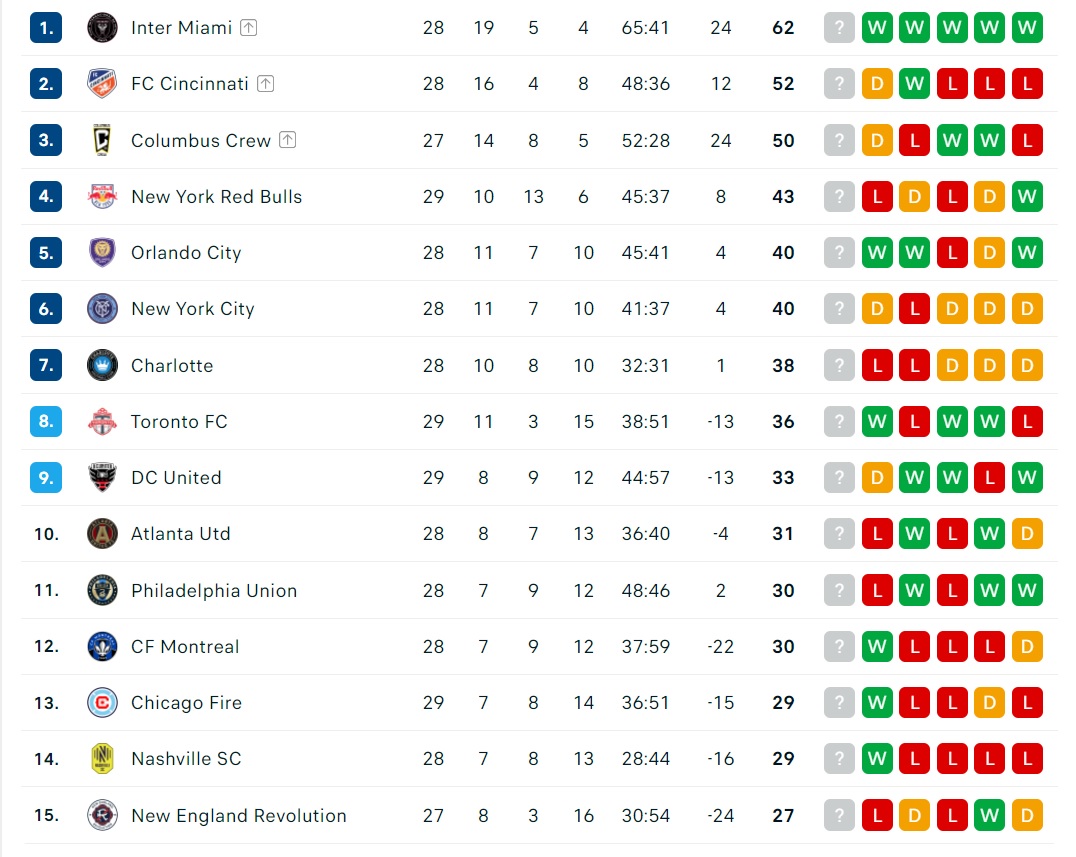Click the promotion arrow icon beside Inter Miami
Screen dimensions: 1076x857
[248, 27]
